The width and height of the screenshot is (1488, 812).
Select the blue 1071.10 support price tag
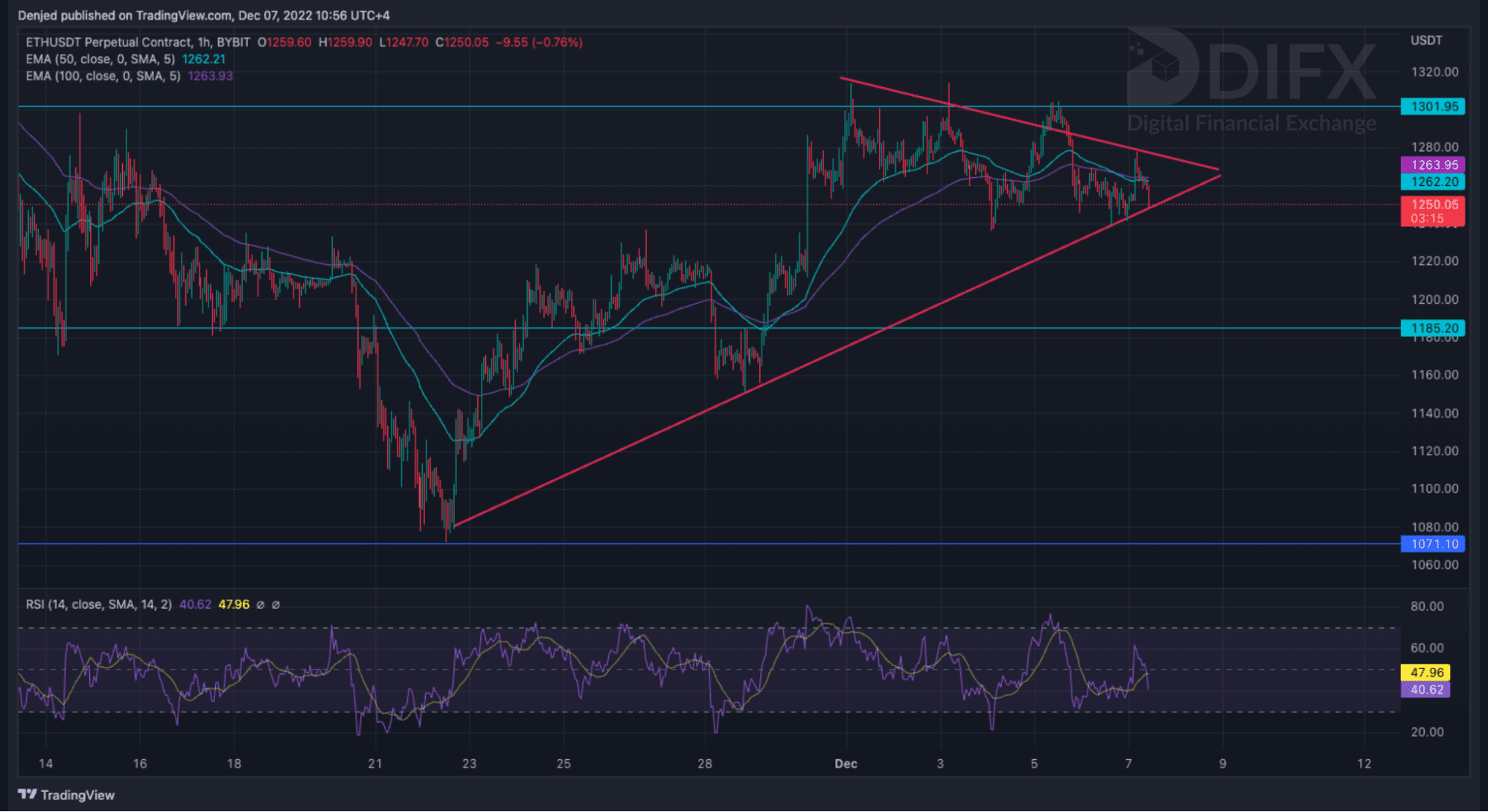1433,544
